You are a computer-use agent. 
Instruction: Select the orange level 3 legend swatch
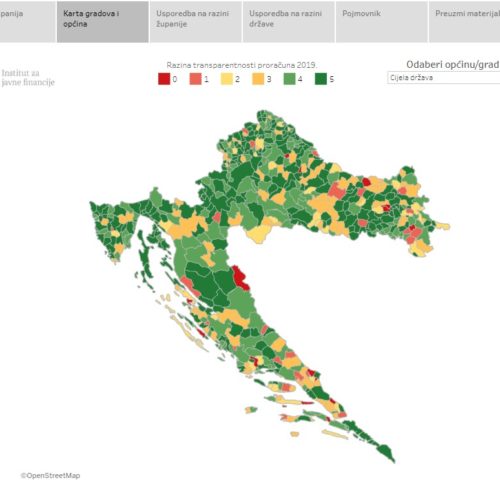258,79
